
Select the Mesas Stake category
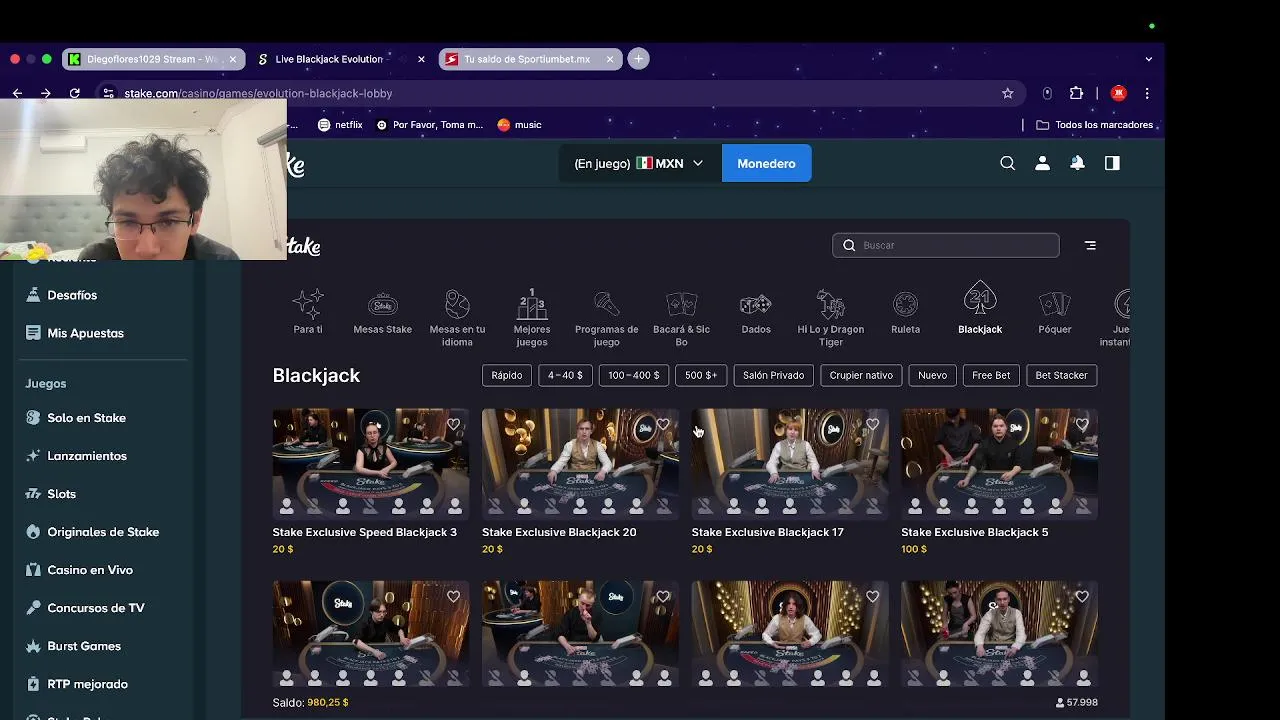coord(382,312)
